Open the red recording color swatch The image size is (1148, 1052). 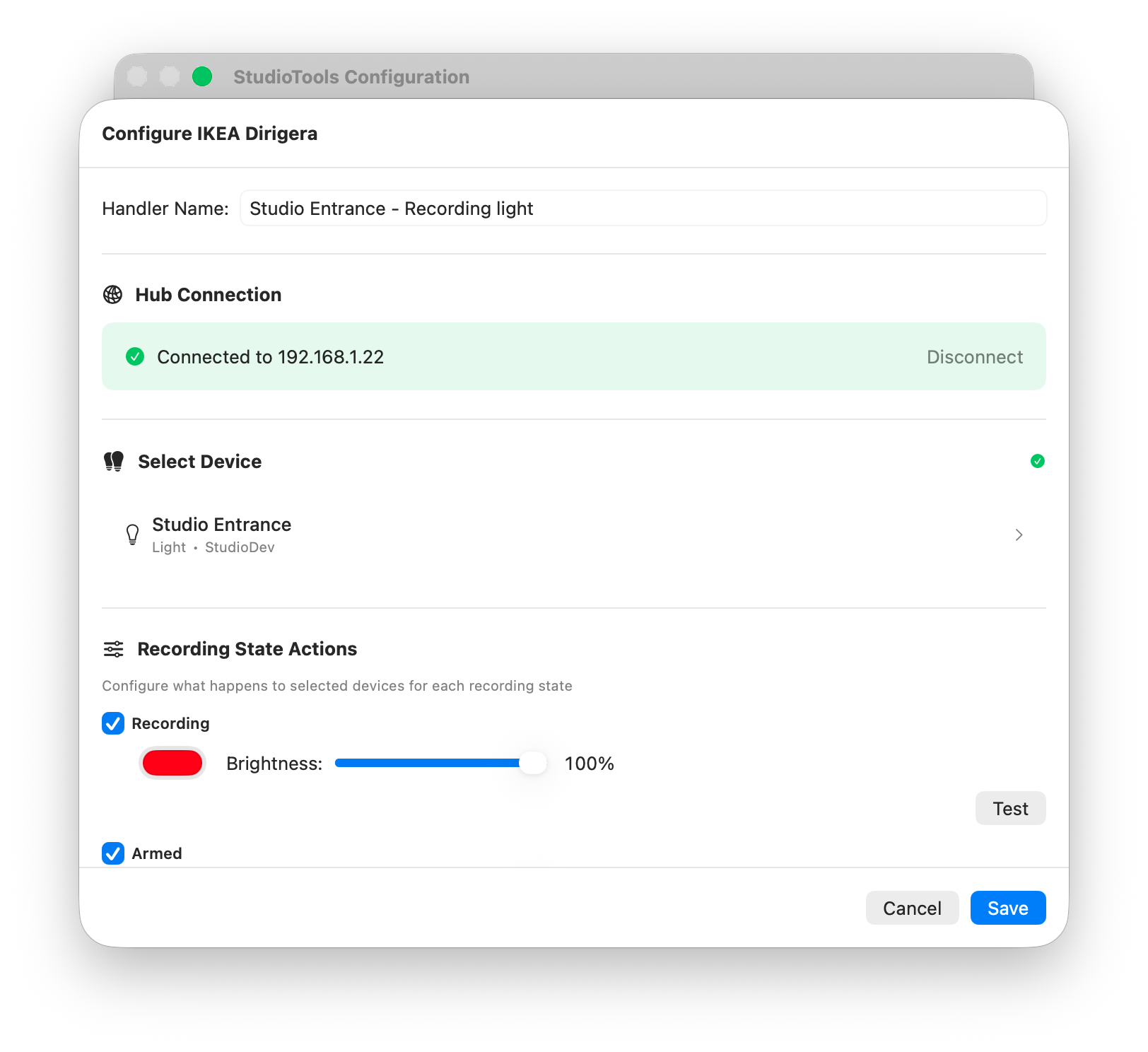pyautogui.click(x=172, y=763)
